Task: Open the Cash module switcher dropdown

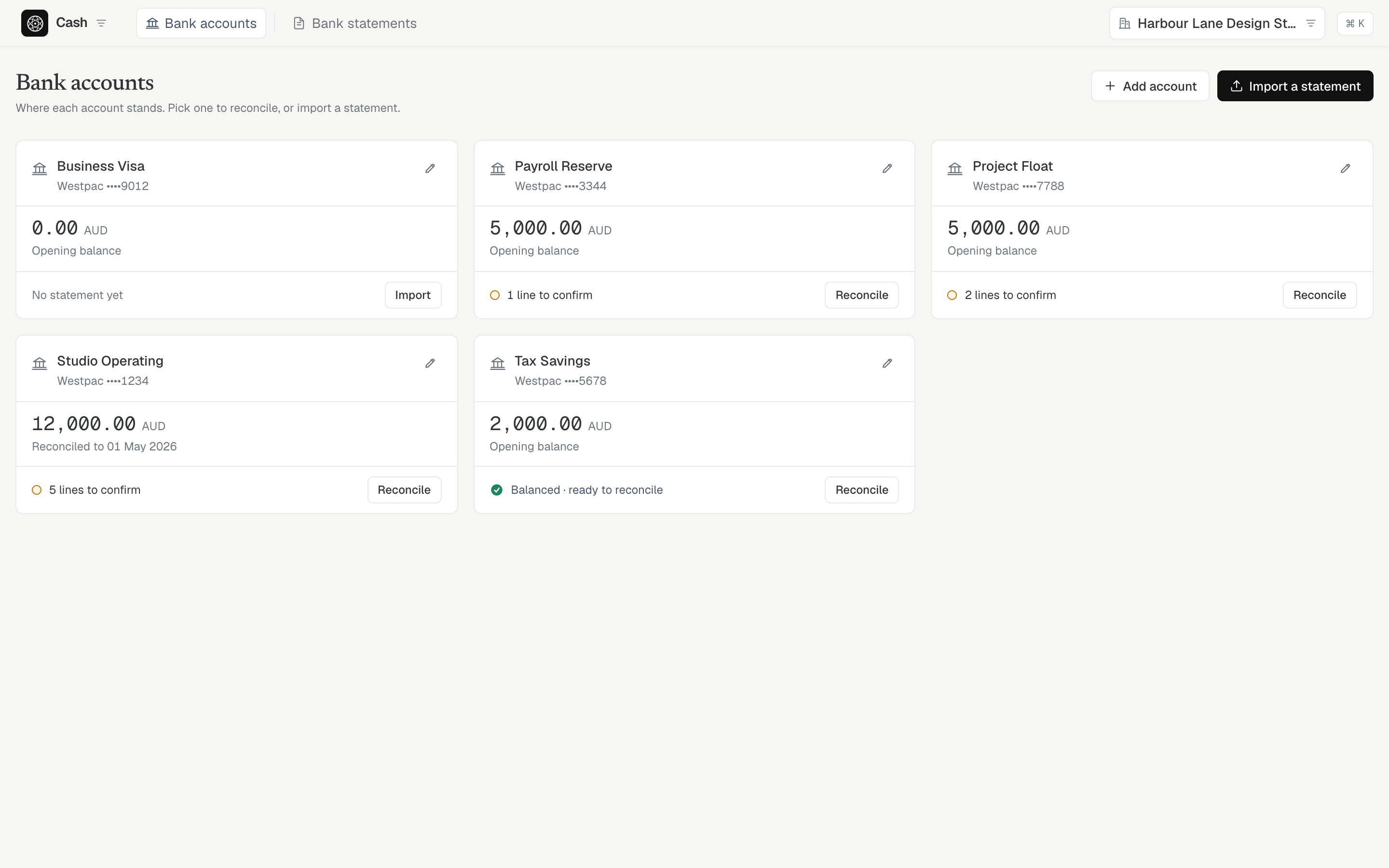Action: (x=102, y=23)
